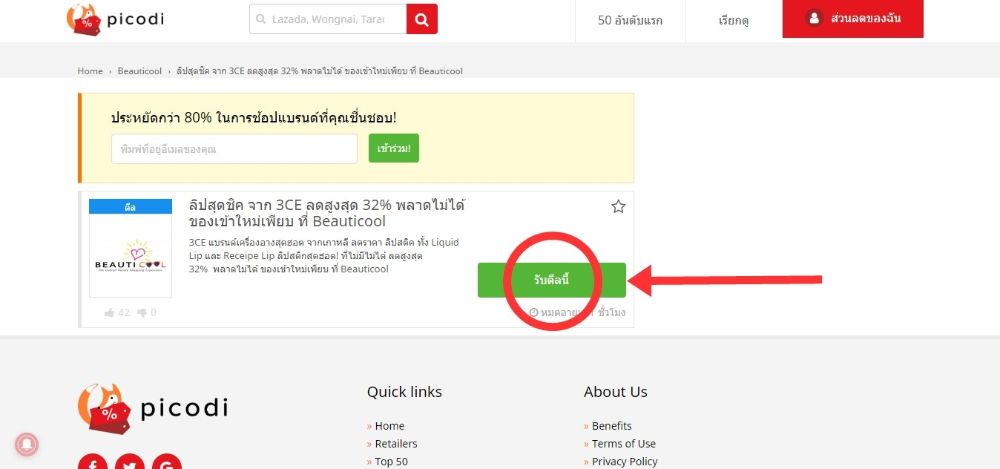1000x469 pixels.
Task: Favorite the deal with the star icon
Action: (x=618, y=207)
